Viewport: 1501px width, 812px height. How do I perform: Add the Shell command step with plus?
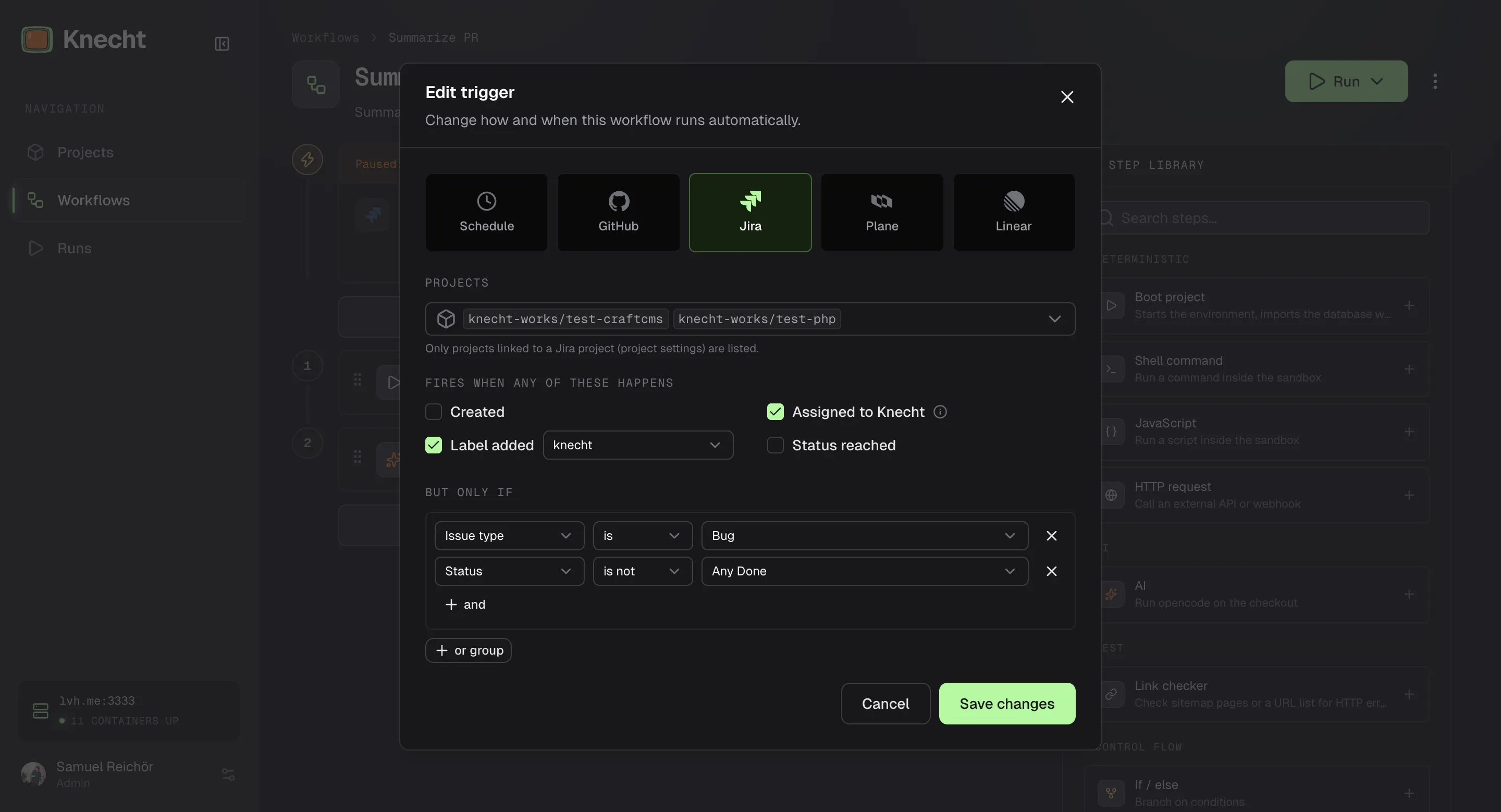(x=1409, y=368)
